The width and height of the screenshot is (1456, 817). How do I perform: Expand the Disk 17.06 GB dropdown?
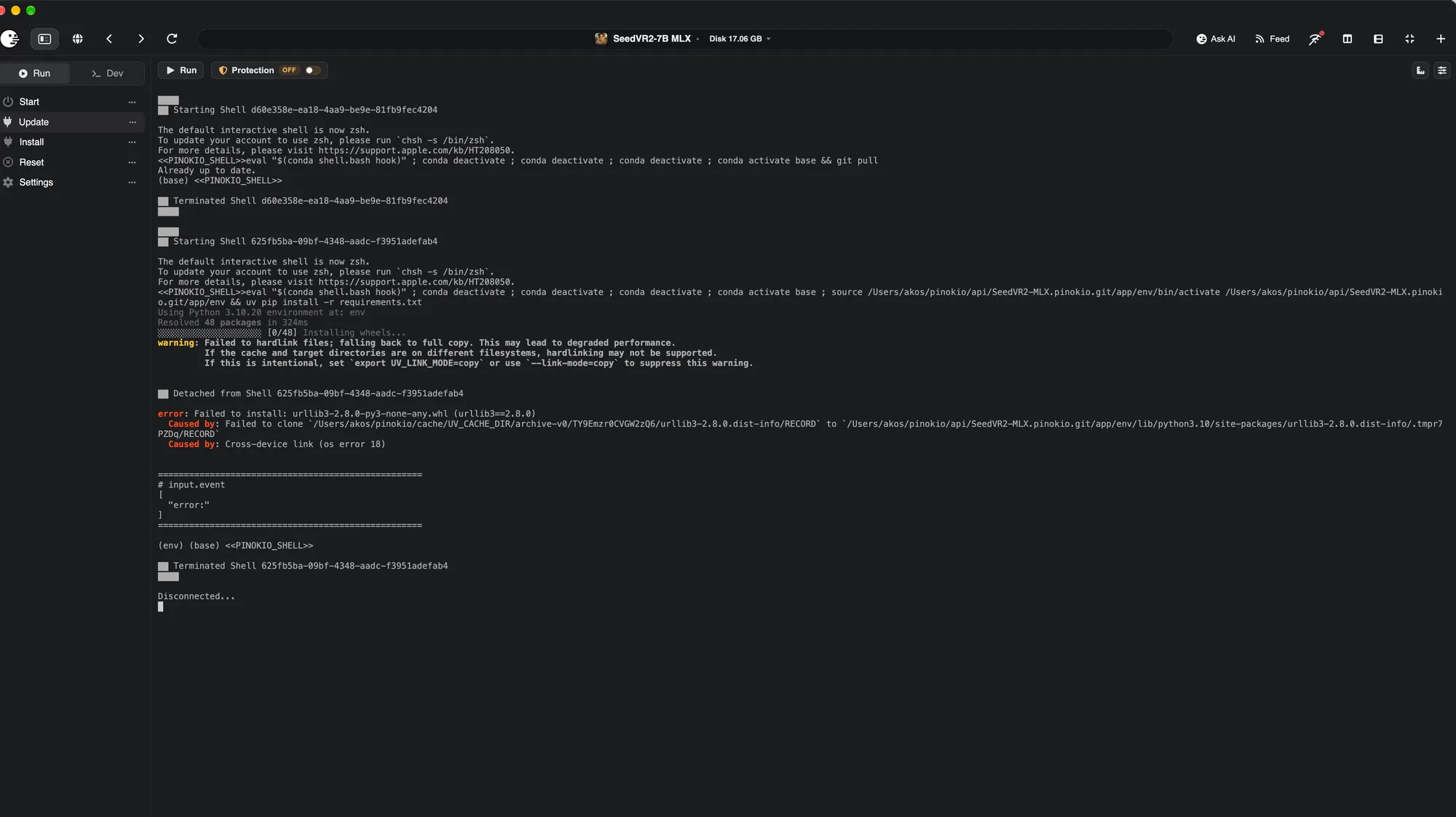[x=740, y=39]
